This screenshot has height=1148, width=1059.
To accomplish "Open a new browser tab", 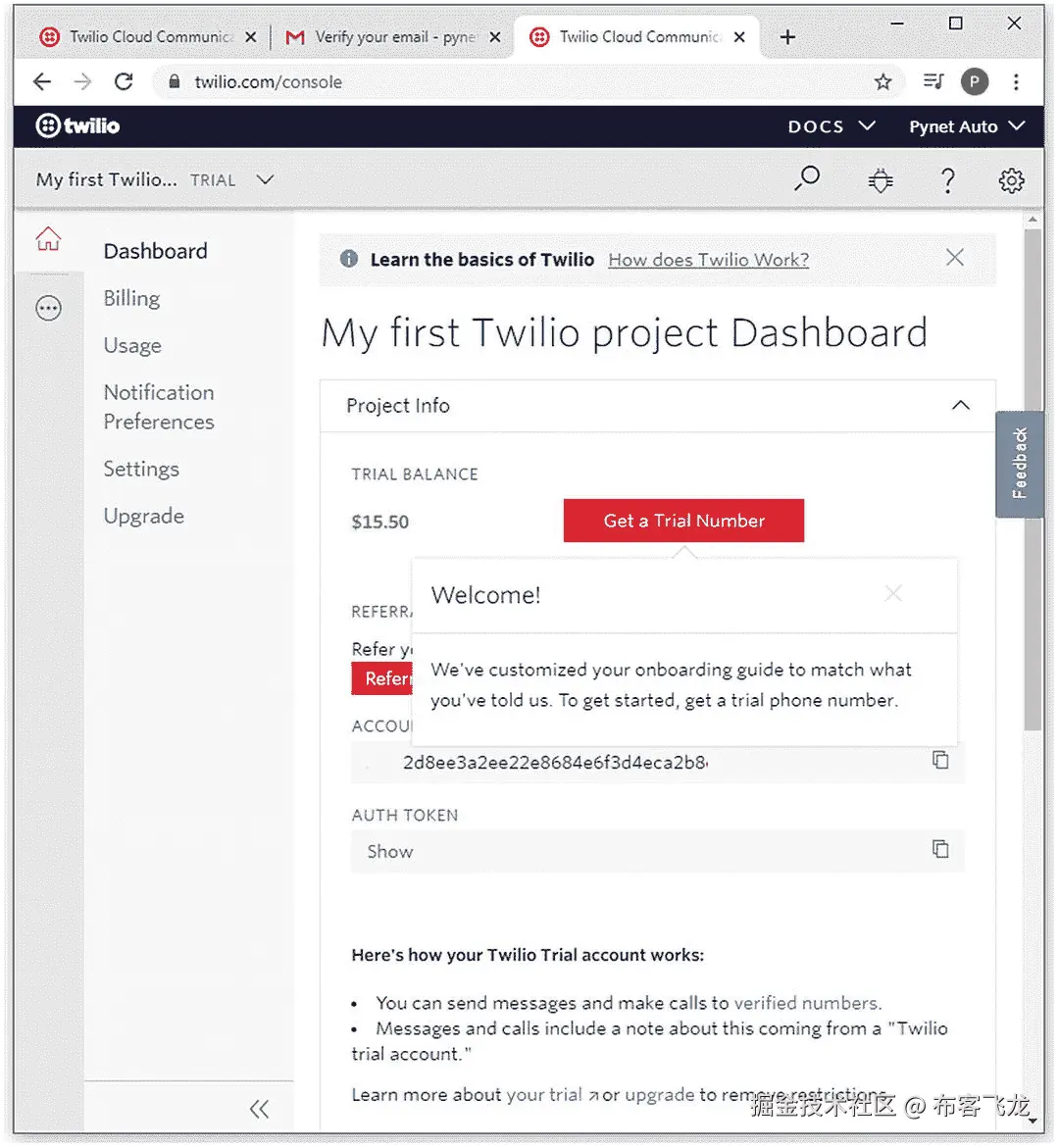I will click(x=787, y=36).
